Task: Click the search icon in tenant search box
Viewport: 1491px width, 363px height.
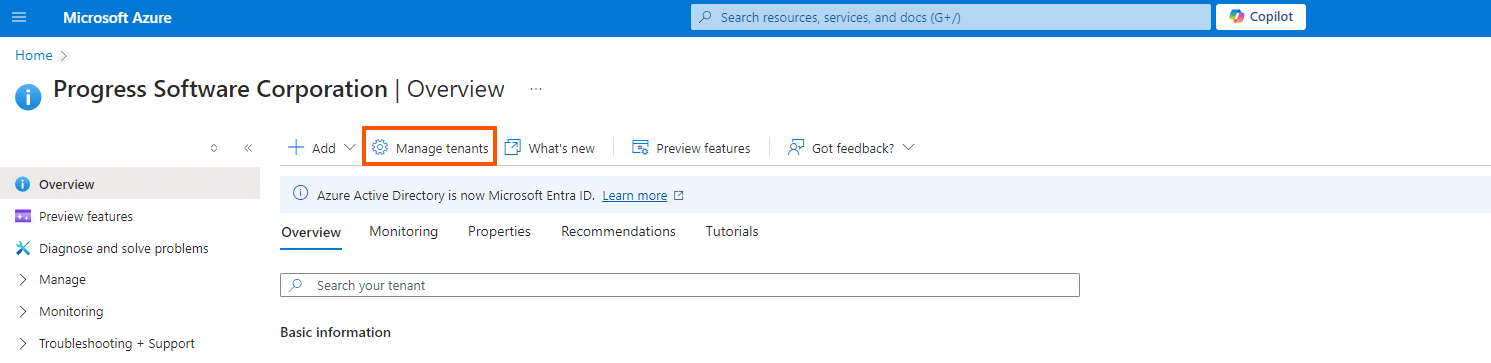Action: [x=296, y=285]
